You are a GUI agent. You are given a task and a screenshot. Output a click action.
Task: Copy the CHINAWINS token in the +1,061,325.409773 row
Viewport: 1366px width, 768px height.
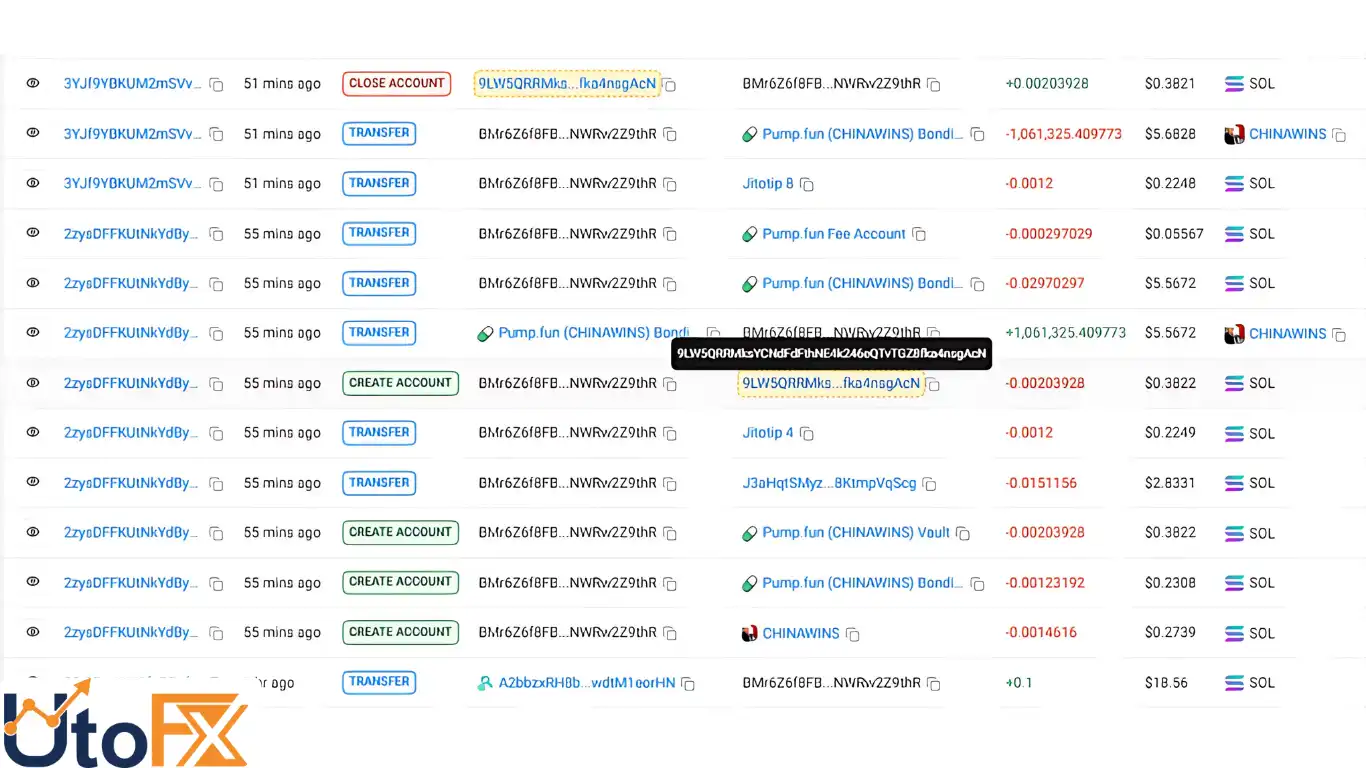(1339, 335)
